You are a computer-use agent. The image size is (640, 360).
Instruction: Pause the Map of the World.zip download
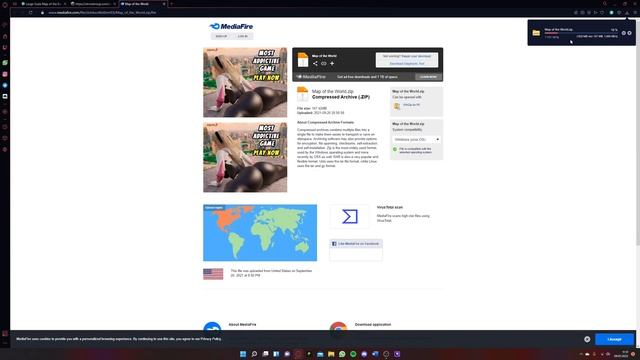pyautogui.click(x=623, y=33)
